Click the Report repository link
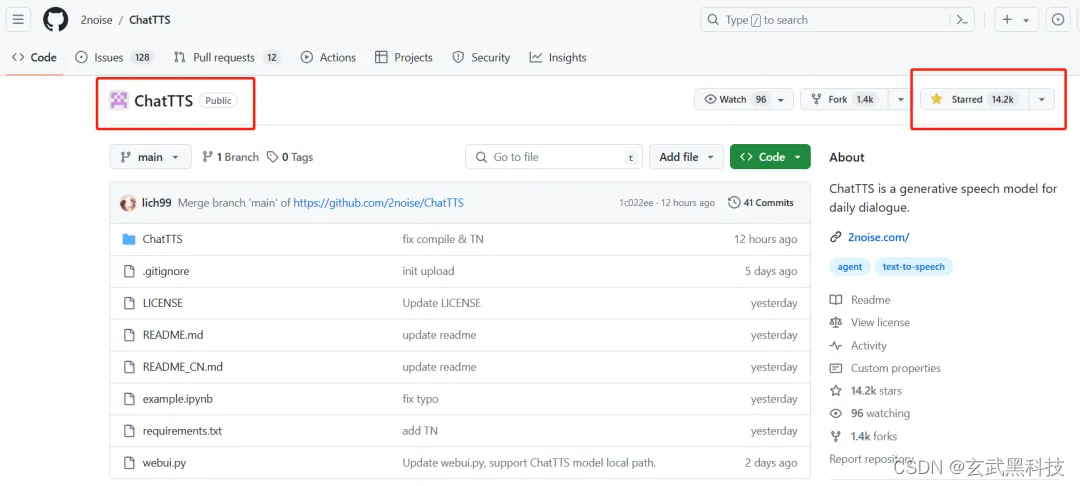Viewport: 1080px width, 486px height. tap(872, 459)
